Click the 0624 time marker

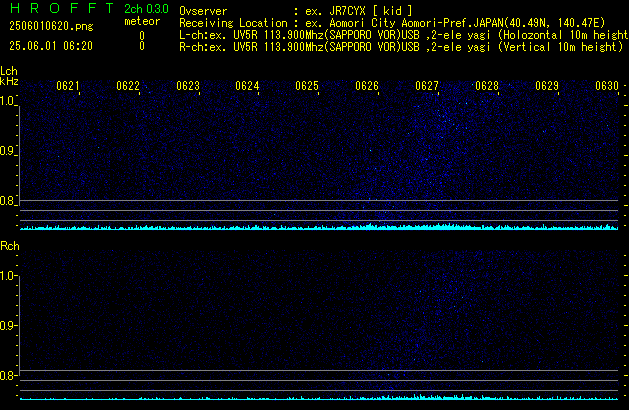(247, 86)
